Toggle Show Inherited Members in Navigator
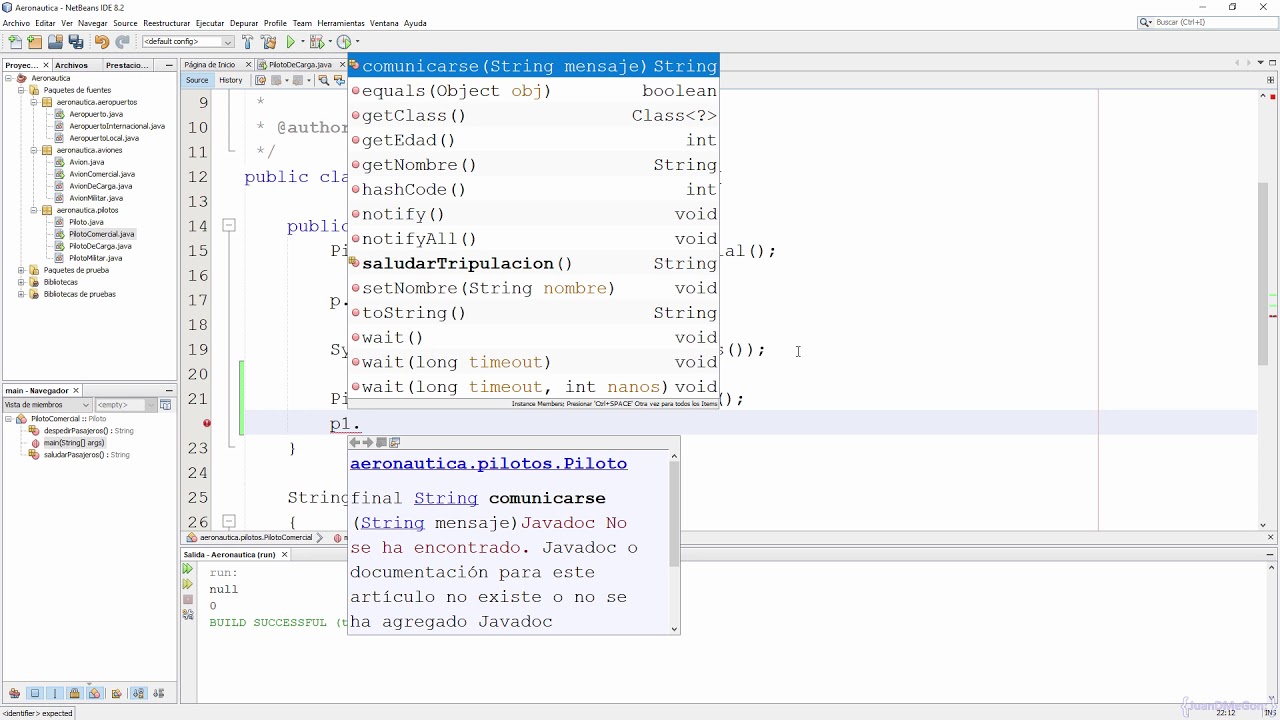 click(x=14, y=693)
